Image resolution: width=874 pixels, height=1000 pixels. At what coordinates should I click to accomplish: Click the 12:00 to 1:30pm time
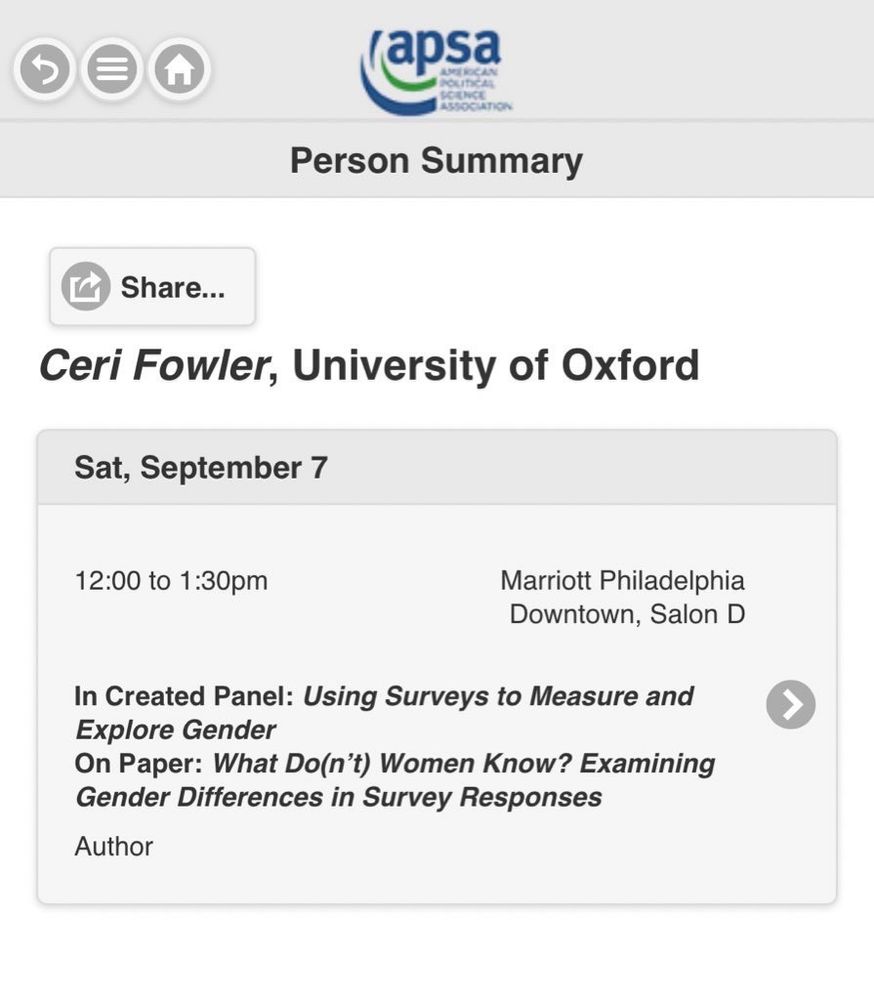171,580
